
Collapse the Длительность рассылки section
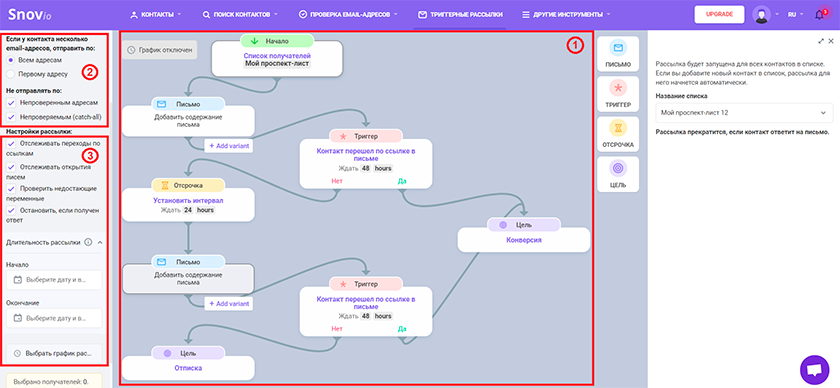100,242
